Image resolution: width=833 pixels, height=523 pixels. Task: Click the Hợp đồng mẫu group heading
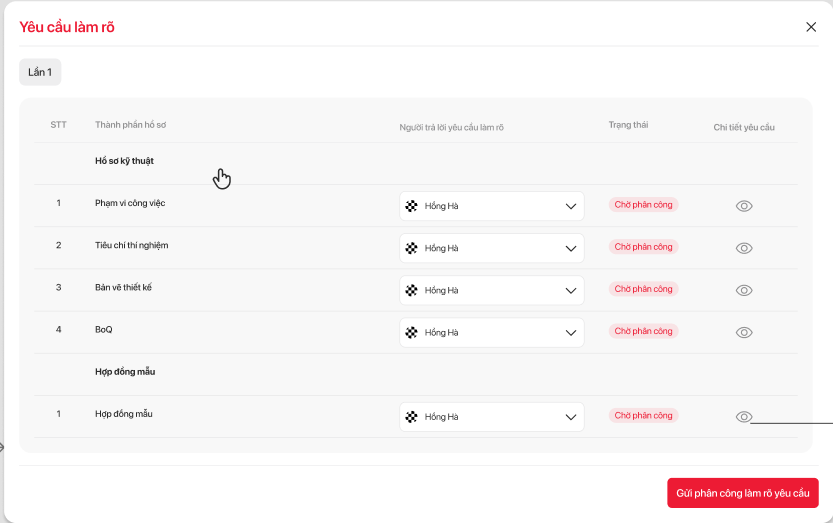tap(125, 372)
